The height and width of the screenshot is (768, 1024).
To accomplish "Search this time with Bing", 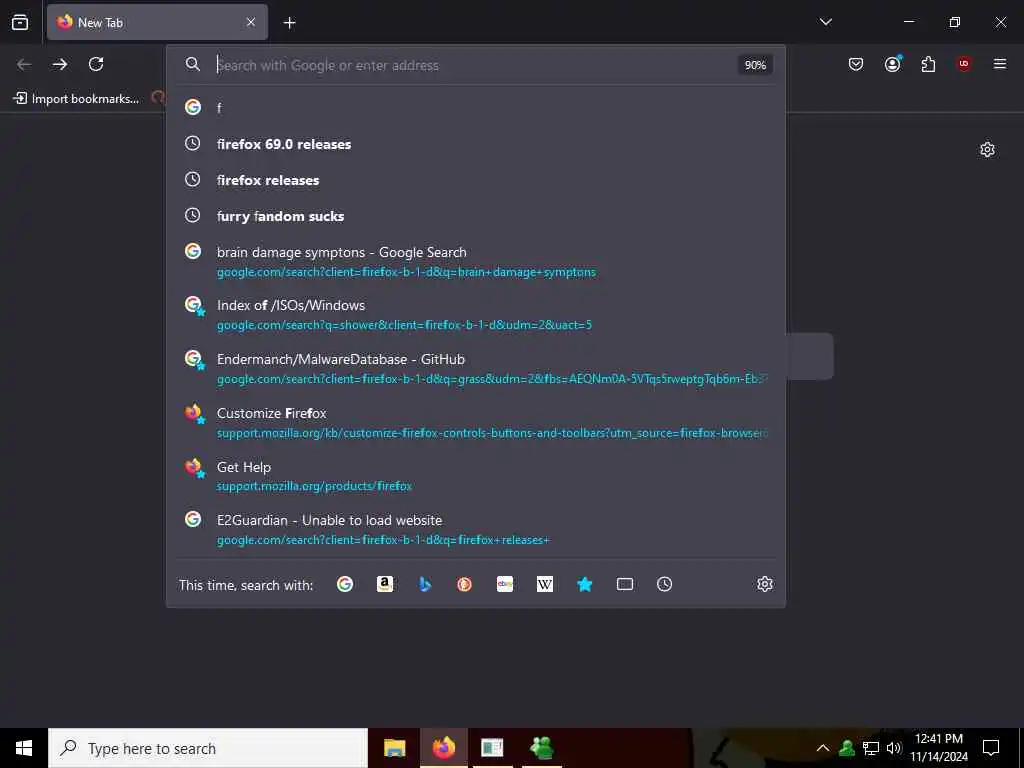I will click(x=424, y=584).
